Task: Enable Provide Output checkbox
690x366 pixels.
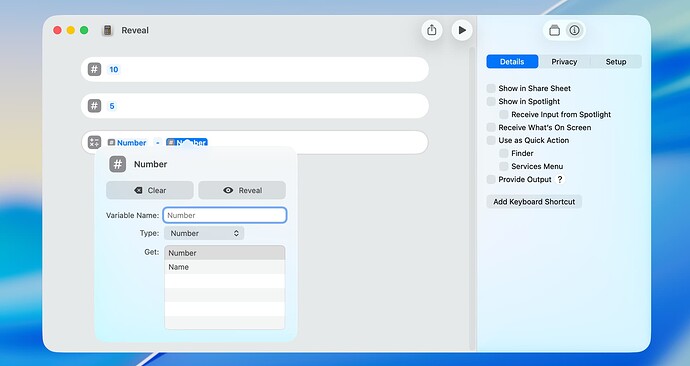Action: pos(491,179)
